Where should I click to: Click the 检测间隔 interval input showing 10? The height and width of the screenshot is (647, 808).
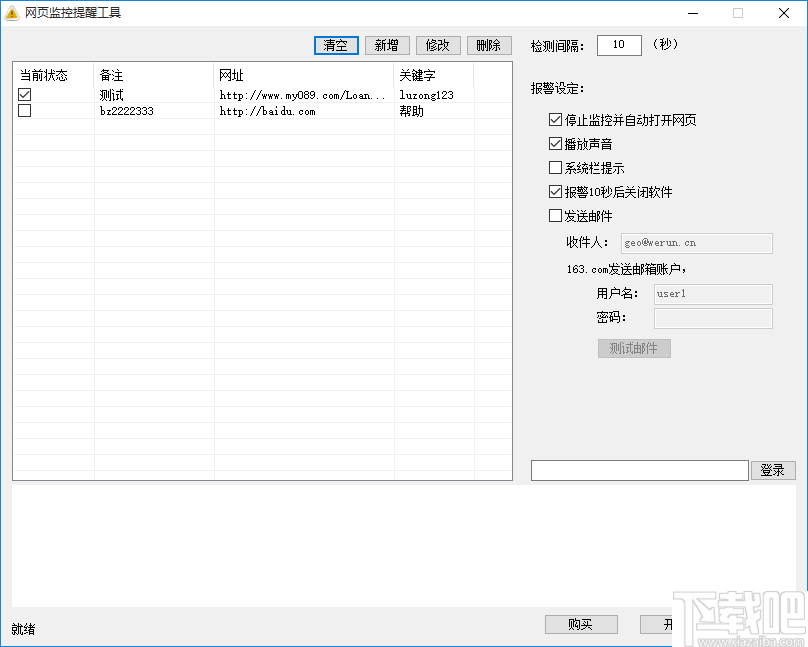tap(618, 44)
